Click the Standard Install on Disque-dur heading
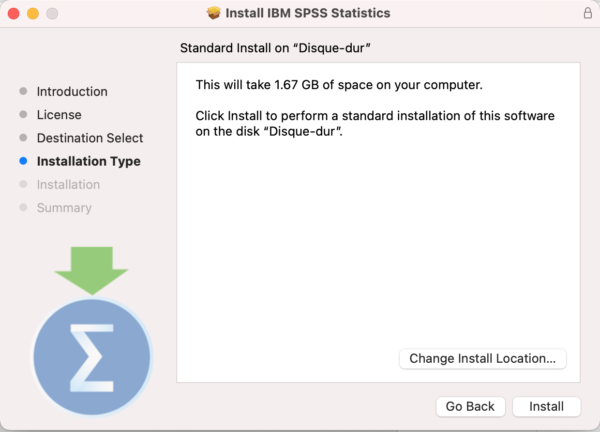The width and height of the screenshot is (600, 432). click(x=275, y=48)
